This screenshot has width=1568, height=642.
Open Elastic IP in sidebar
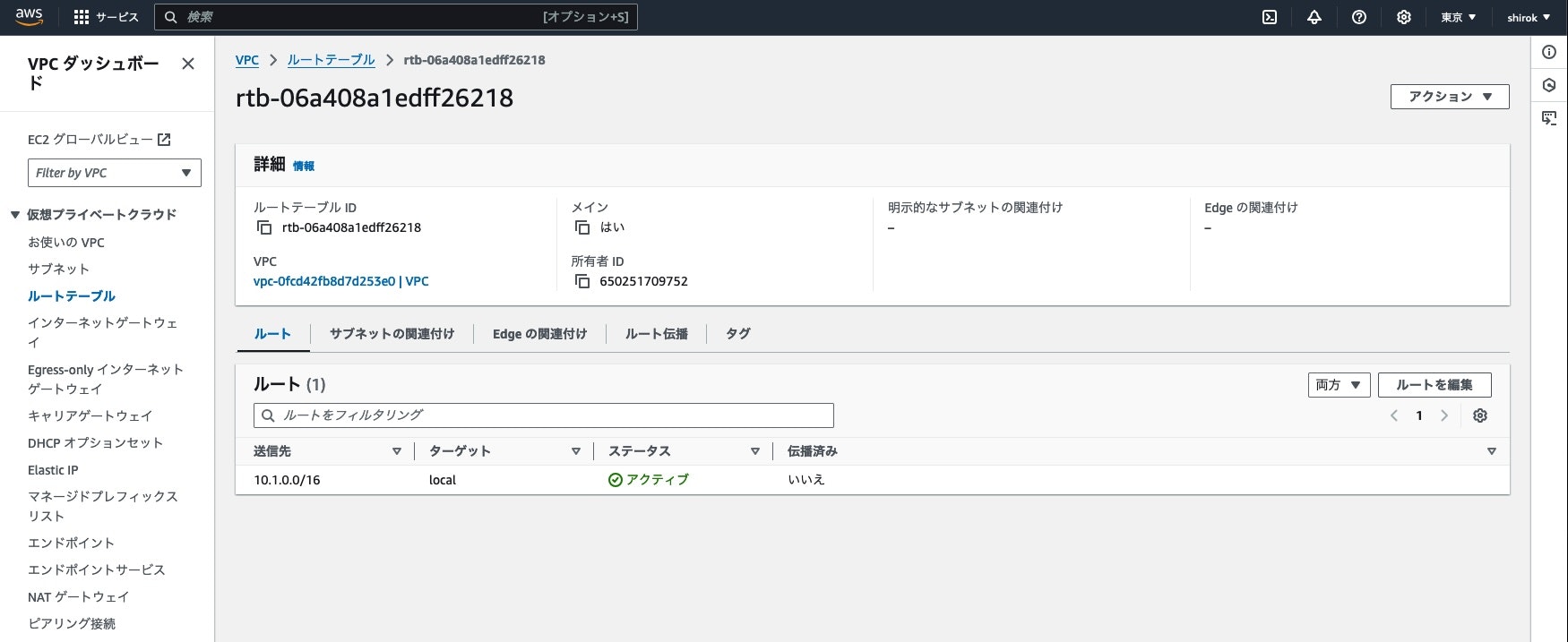(x=53, y=470)
